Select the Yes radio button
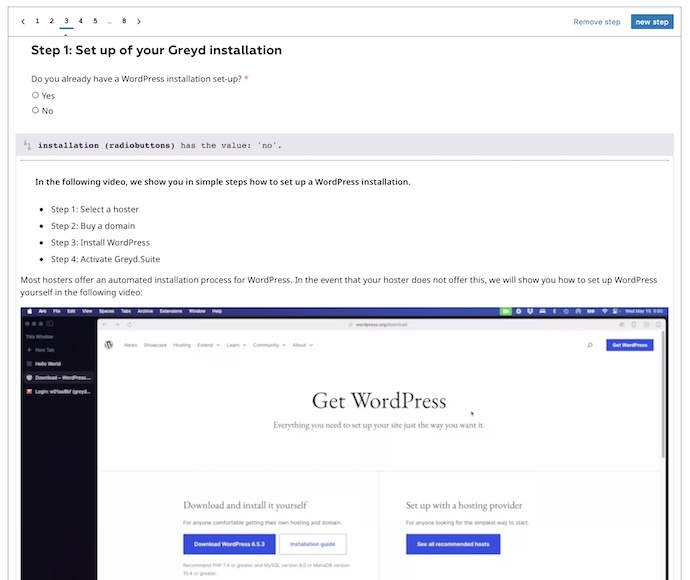This screenshot has height=580, width=690. [x=35, y=95]
